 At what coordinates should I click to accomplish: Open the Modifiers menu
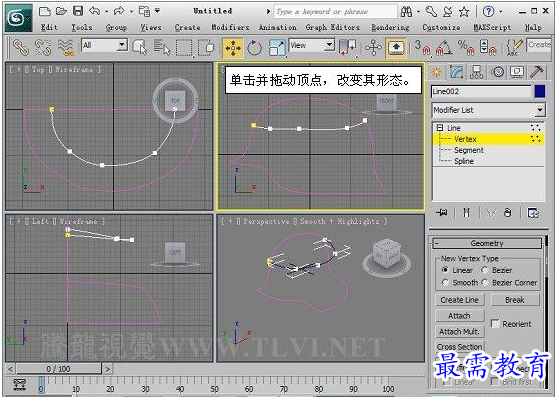coord(230,27)
